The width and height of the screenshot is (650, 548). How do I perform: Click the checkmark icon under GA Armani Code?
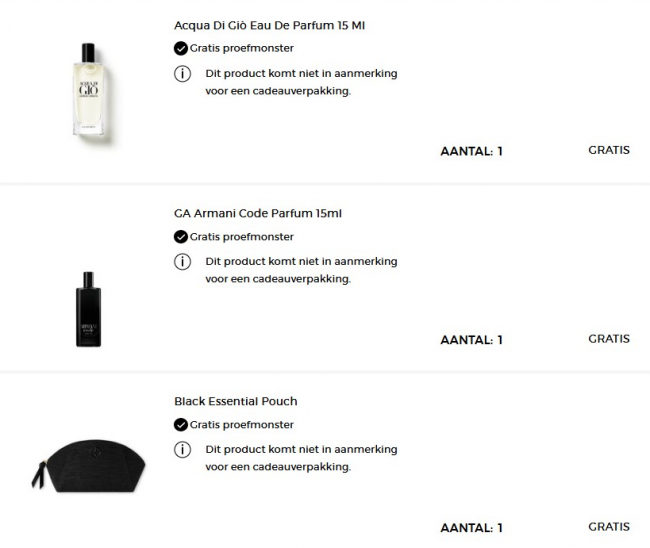[181, 237]
